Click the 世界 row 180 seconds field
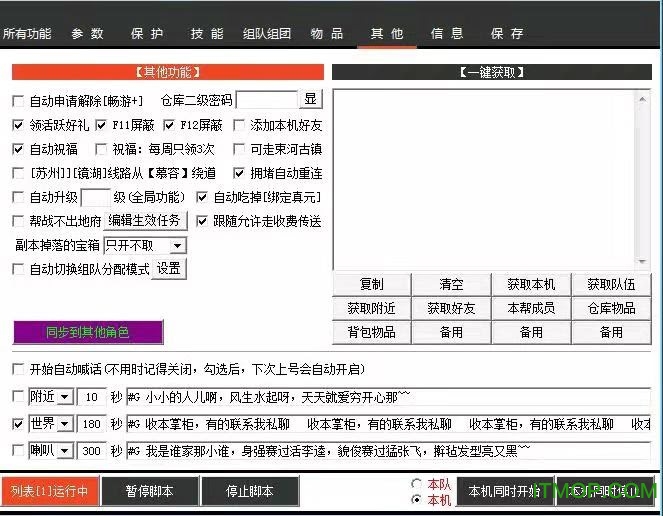This screenshot has width=663, height=516. 91,424
